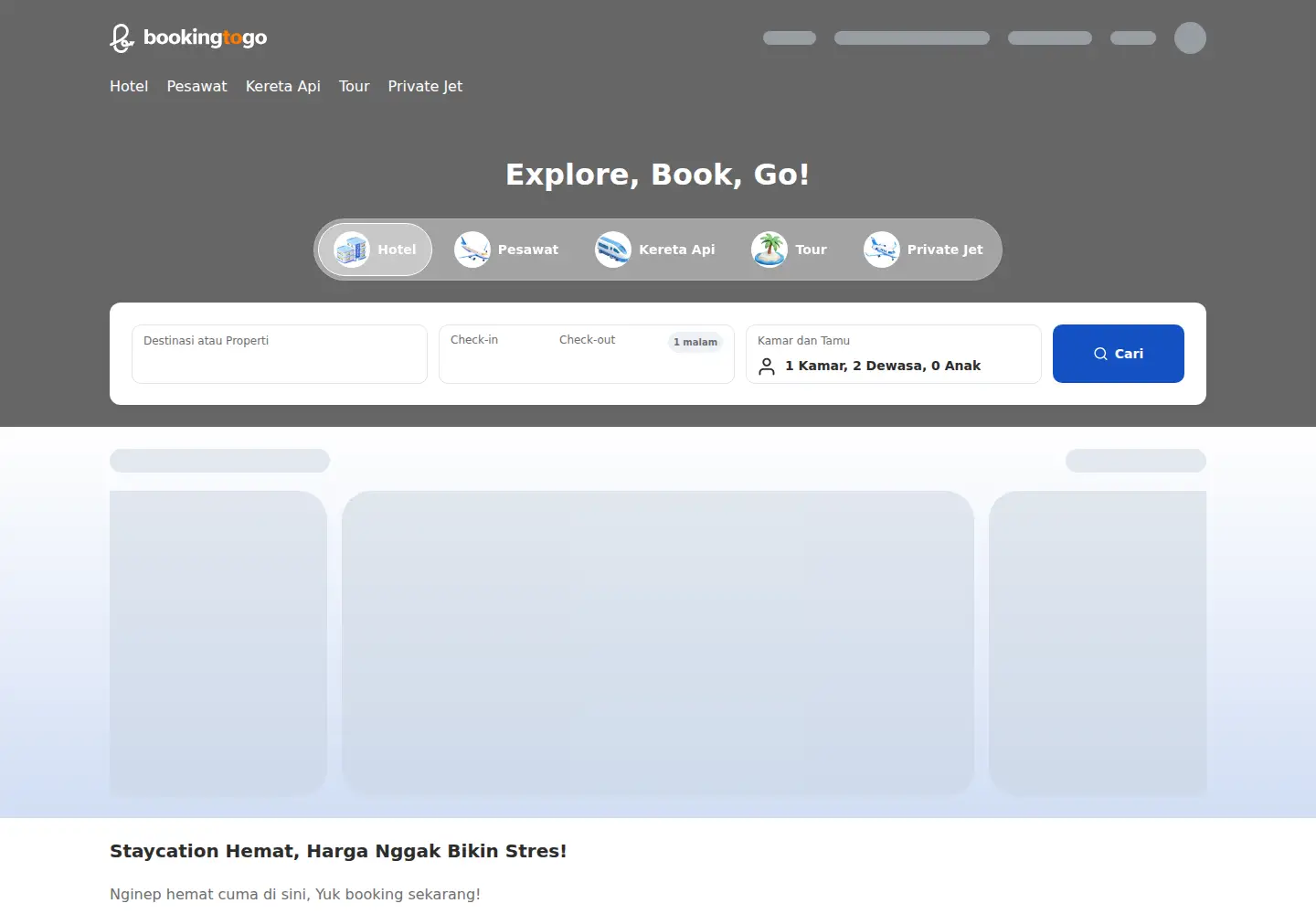The width and height of the screenshot is (1316, 914).
Task: Focus the Destinasi atau Properti field
Action: point(280,354)
